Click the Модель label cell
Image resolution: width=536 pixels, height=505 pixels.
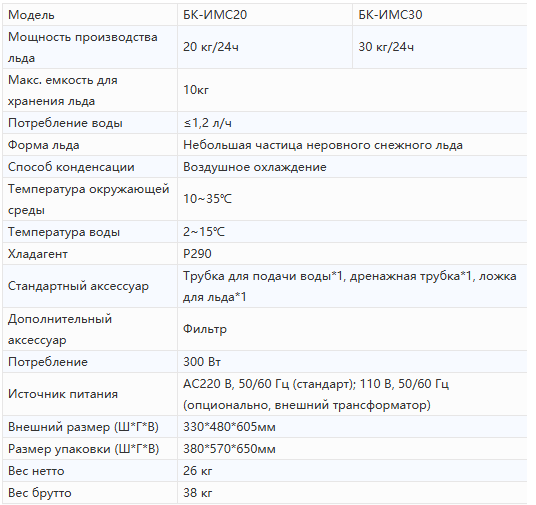(90, 15)
